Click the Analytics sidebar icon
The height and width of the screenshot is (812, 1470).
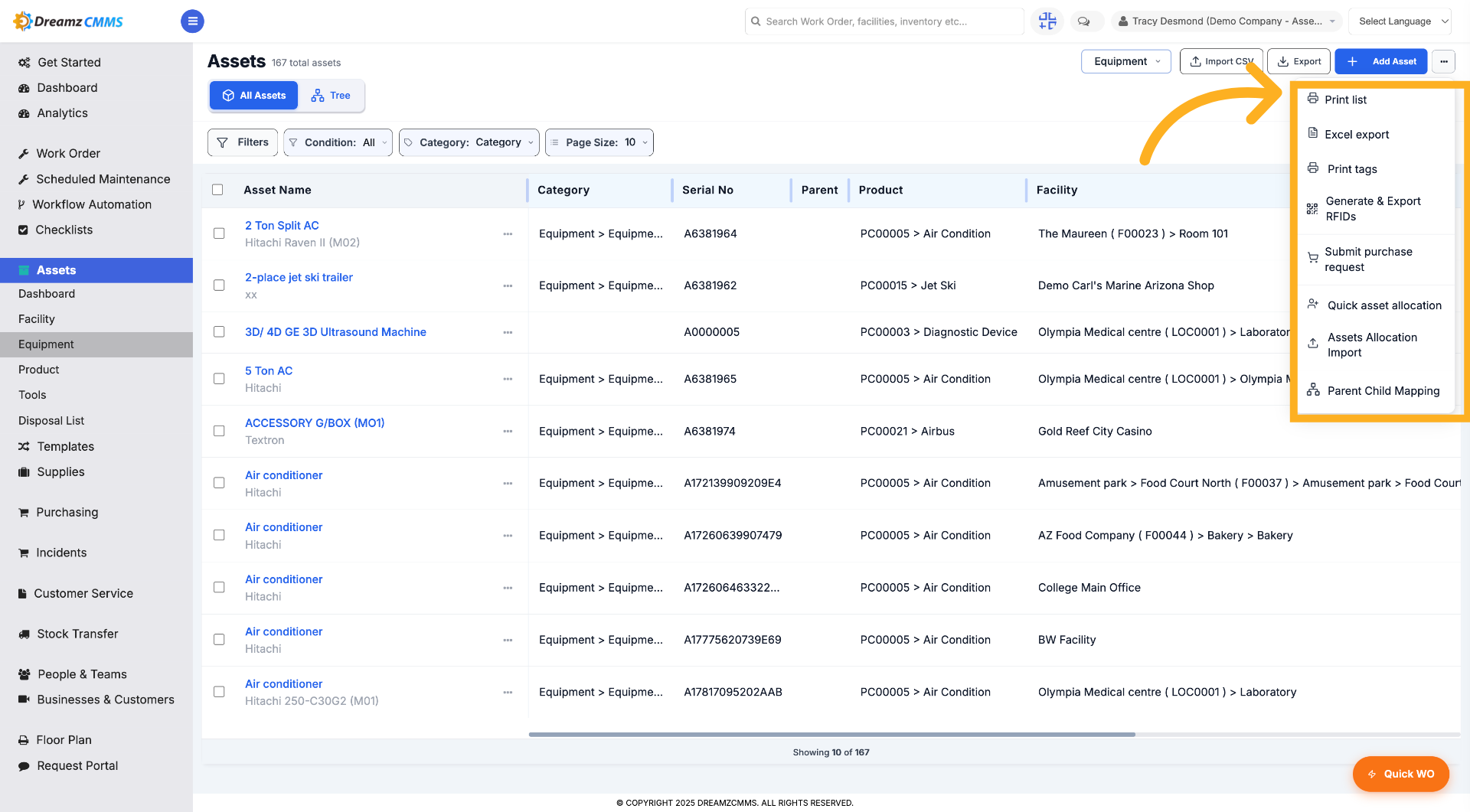click(24, 113)
